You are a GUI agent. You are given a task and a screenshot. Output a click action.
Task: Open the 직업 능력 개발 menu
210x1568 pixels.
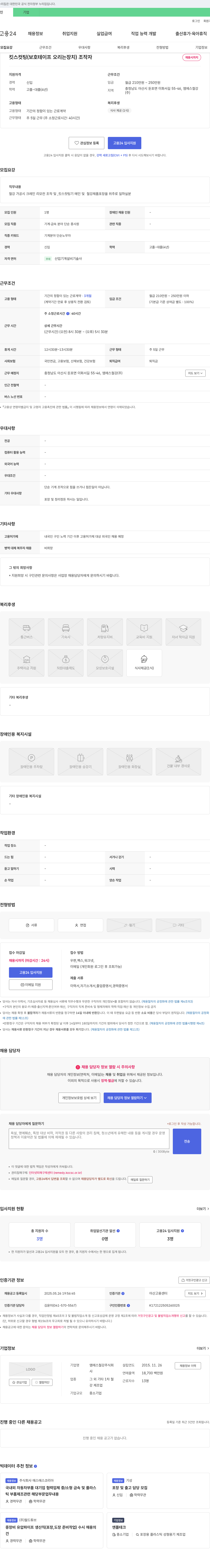click(143, 33)
